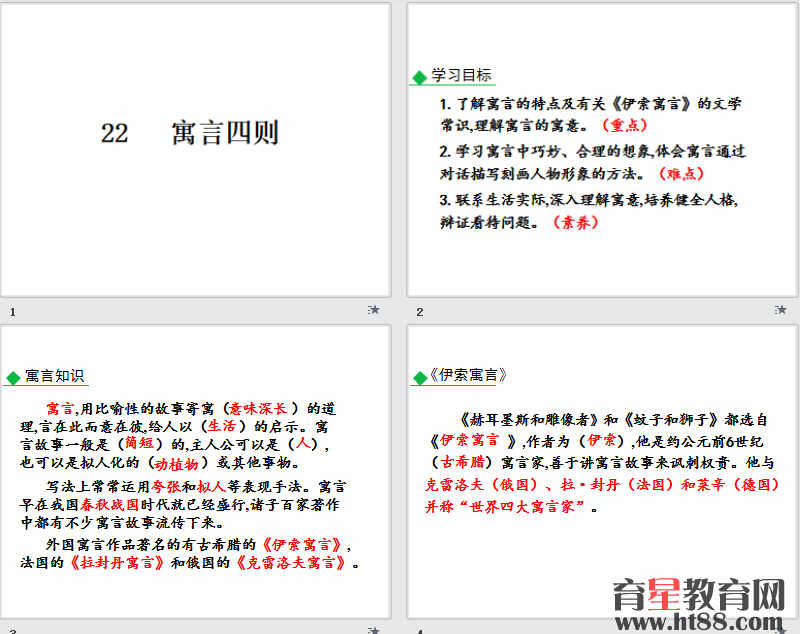Select the title slide 22 寓言四则
The width and height of the screenshot is (800, 634).
[195, 150]
